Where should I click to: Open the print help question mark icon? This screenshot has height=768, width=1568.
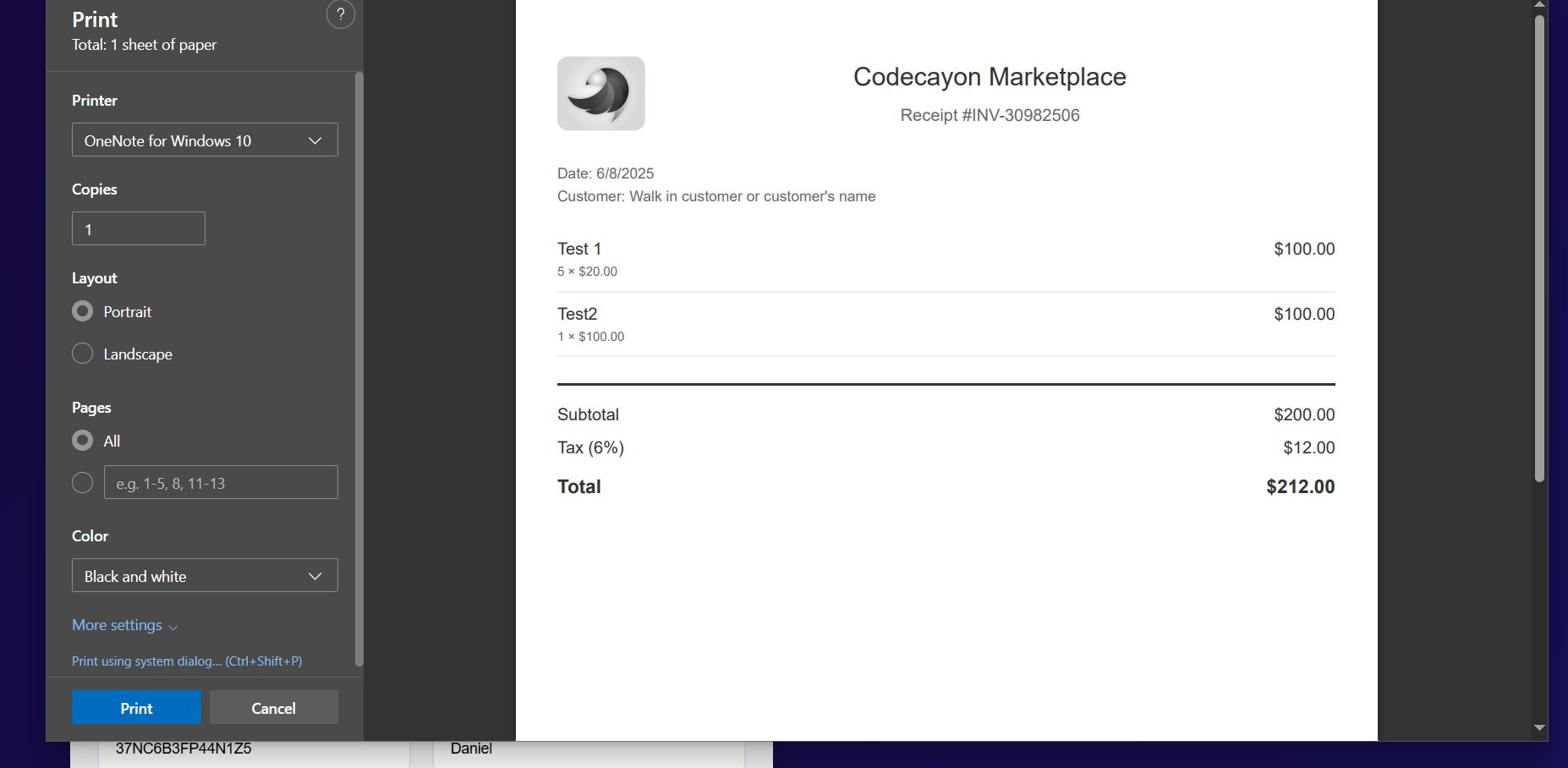(x=340, y=14)
